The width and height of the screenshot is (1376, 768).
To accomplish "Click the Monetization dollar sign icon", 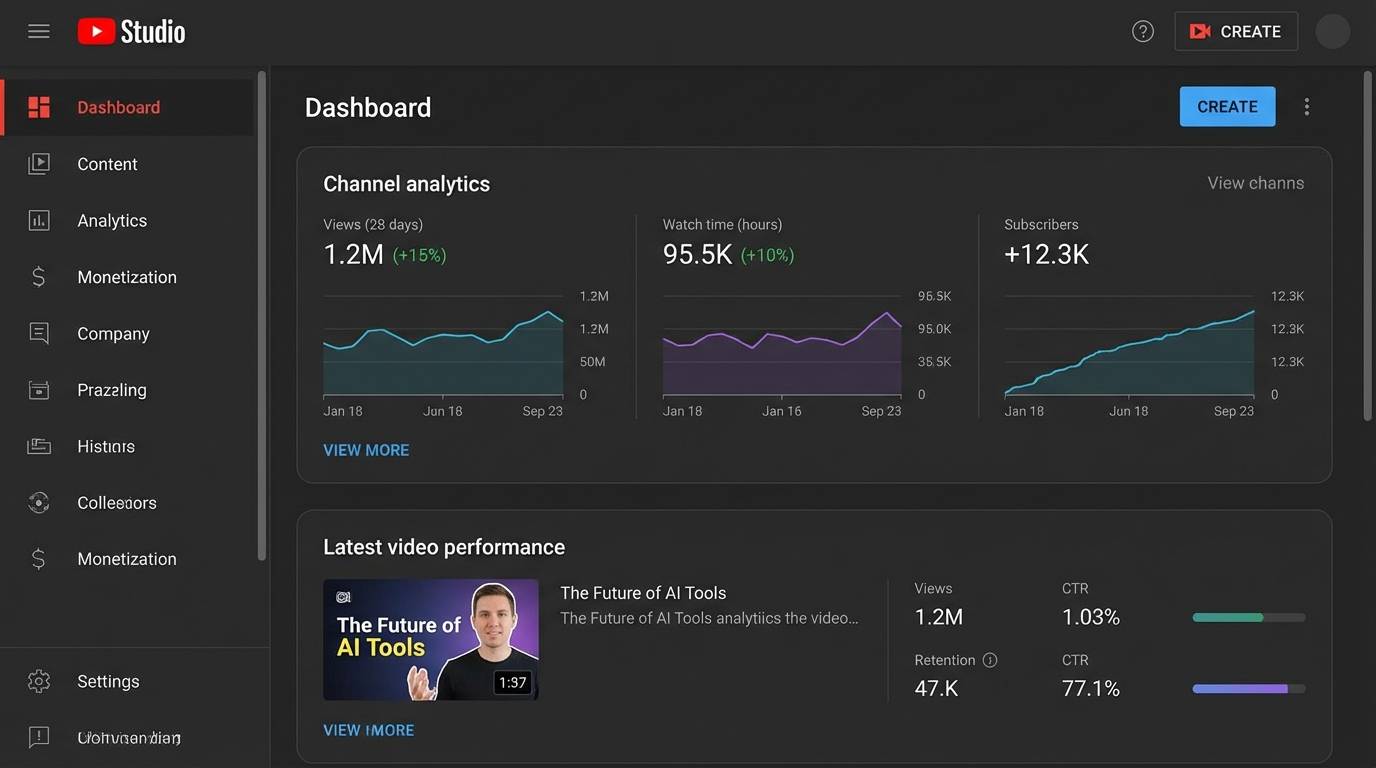I will (x=38, y=276).
